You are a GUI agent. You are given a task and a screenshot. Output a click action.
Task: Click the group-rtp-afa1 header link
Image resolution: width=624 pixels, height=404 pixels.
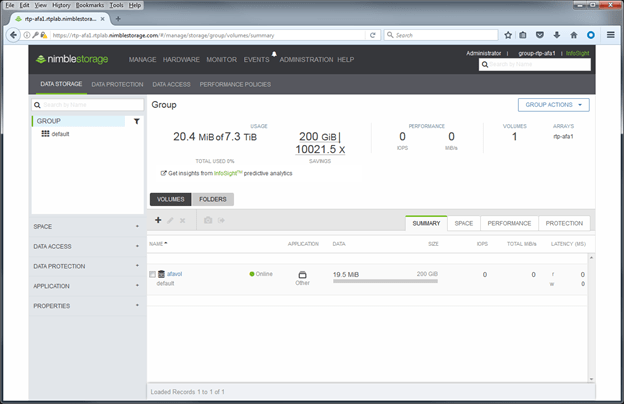[536, 53]
